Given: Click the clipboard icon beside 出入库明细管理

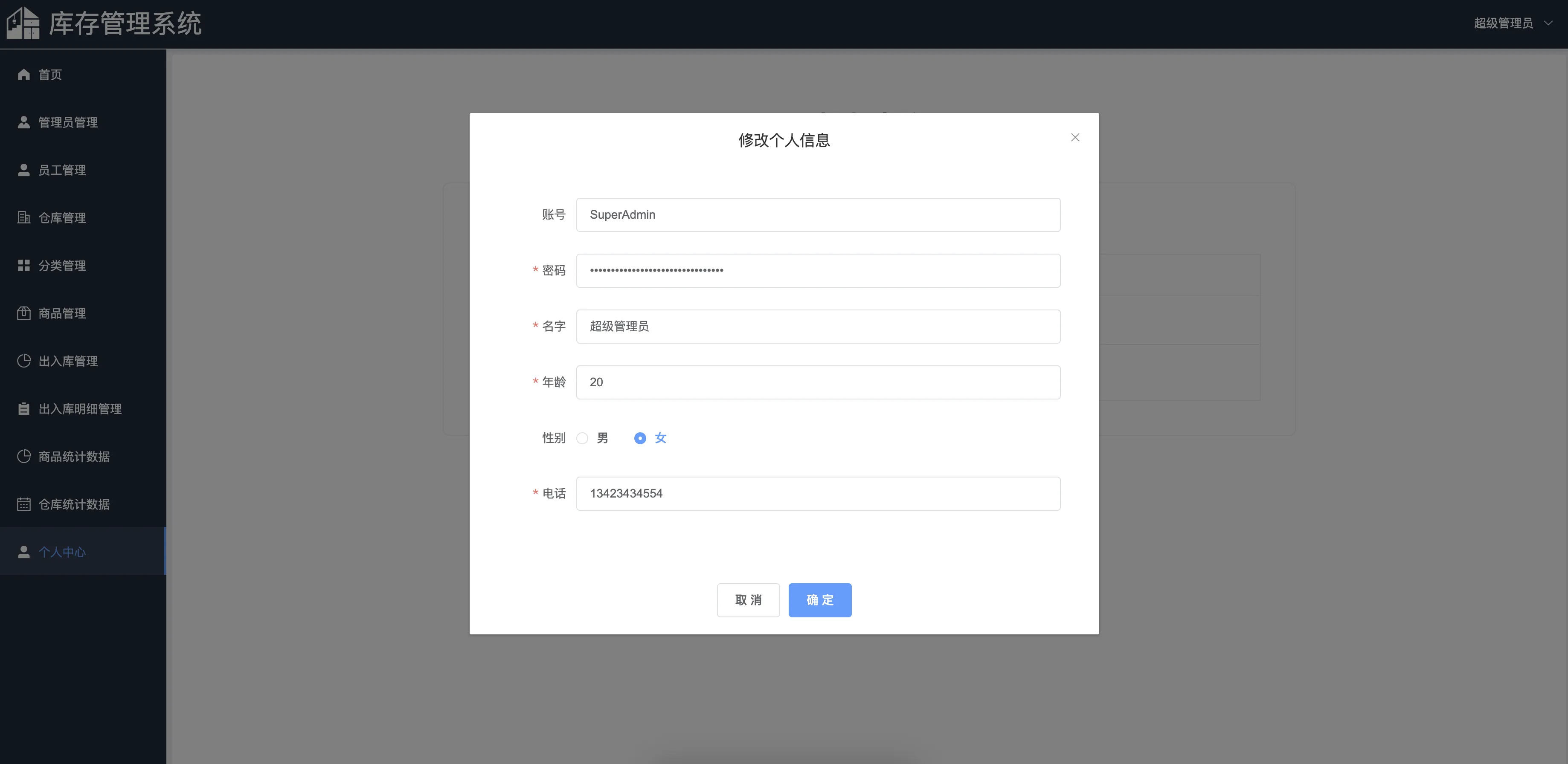Looking at the screenshot, I should (24, 409).
